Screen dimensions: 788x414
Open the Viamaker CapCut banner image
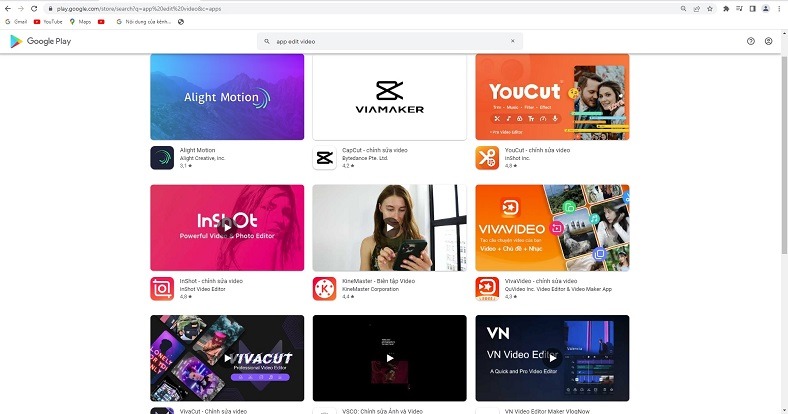click(x=389, y=97)
